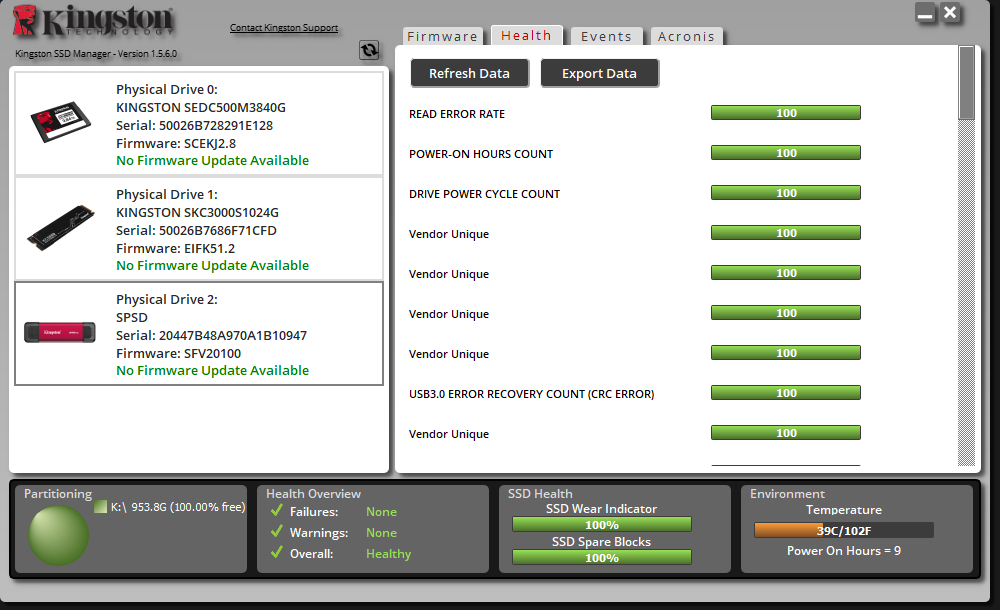Click the DRIVE POWER CYCLE COUNT label
Screen dimensions: 1000x610
[484, 194]
